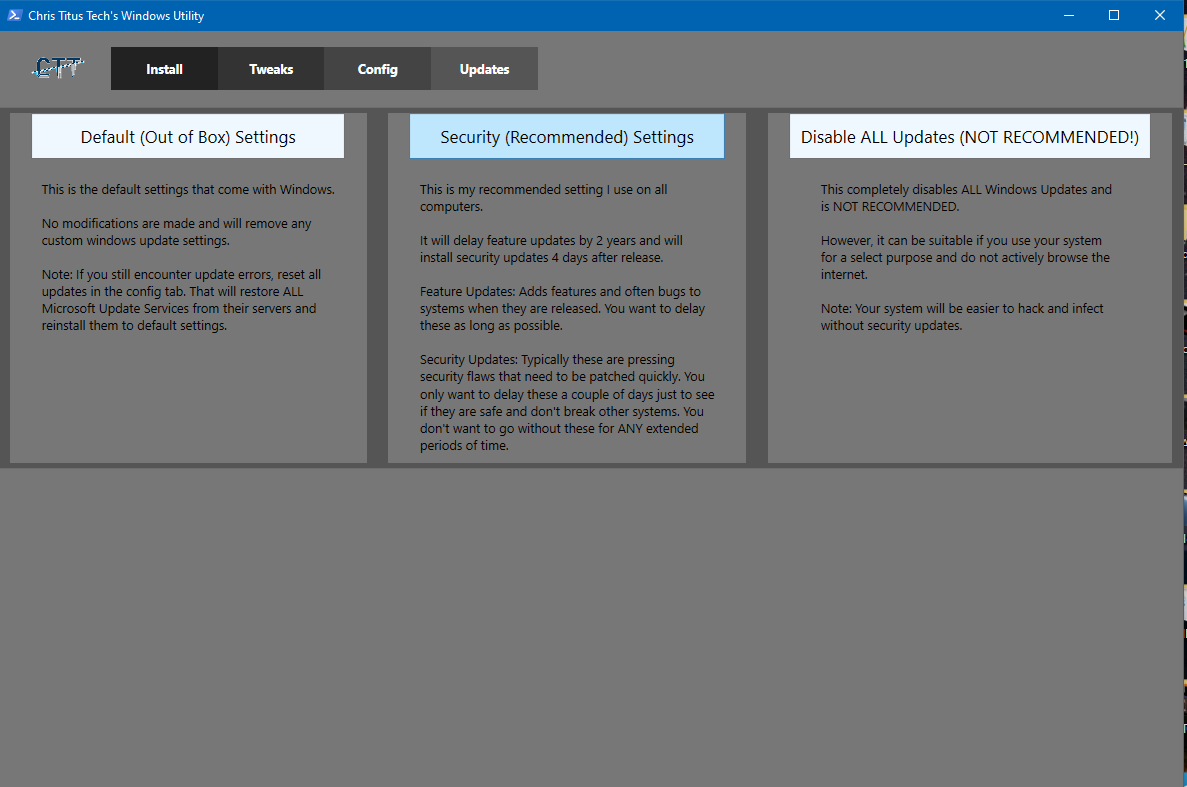The image size is (1187, 787).
Task: Click the PowerShell icon in title bar
Action: pos(14,15)
